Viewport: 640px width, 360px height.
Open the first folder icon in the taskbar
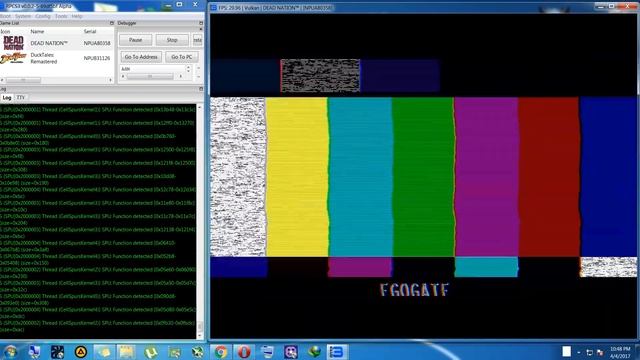coord(104,352)
